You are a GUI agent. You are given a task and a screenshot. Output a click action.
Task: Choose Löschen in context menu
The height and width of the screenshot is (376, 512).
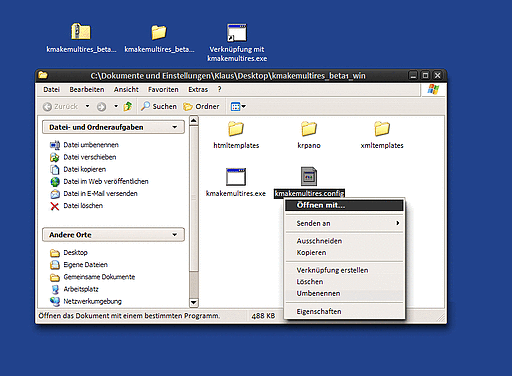coord(344,282)
